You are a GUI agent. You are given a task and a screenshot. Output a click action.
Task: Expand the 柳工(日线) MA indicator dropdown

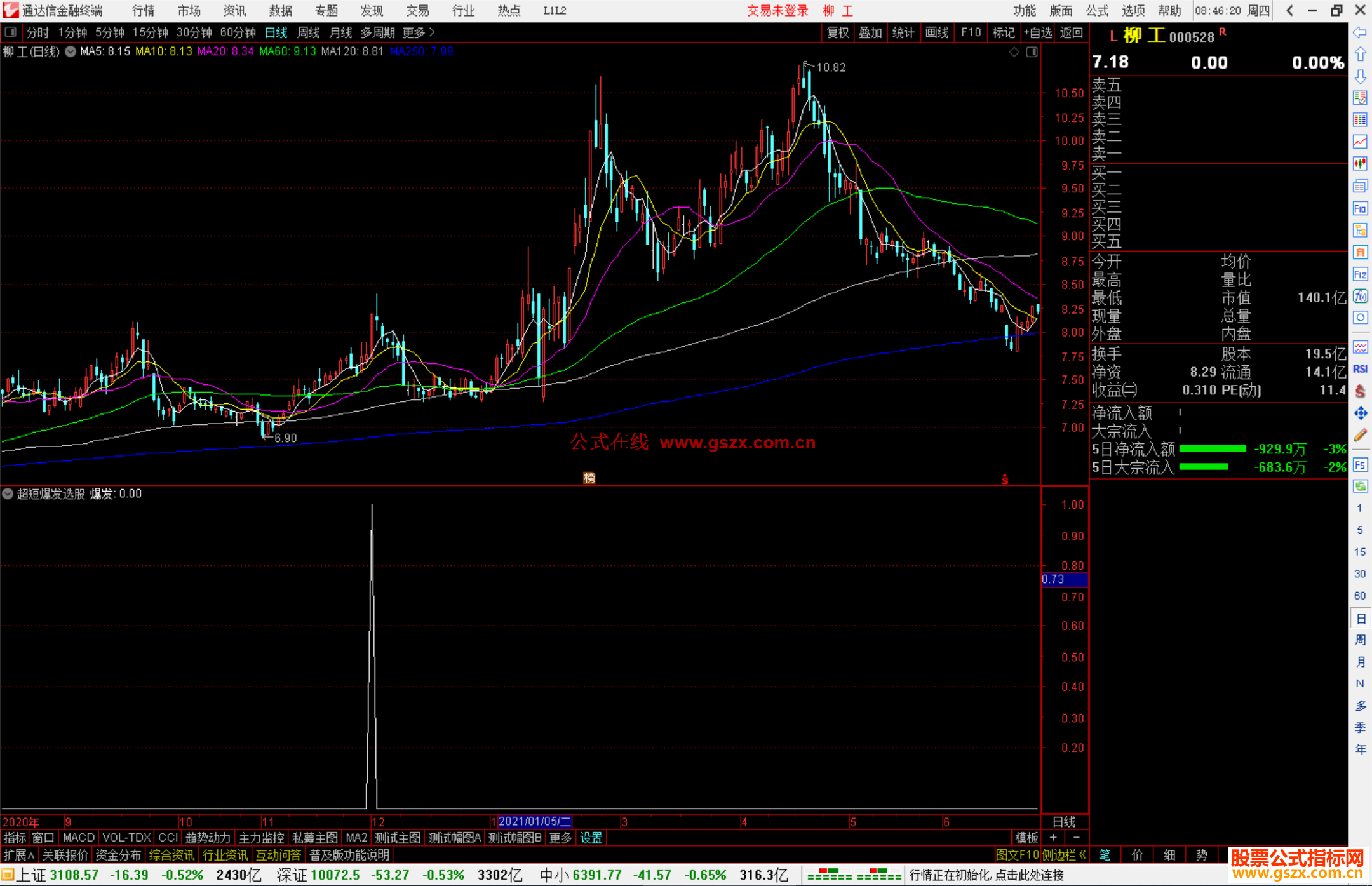[x=71, y=51]
